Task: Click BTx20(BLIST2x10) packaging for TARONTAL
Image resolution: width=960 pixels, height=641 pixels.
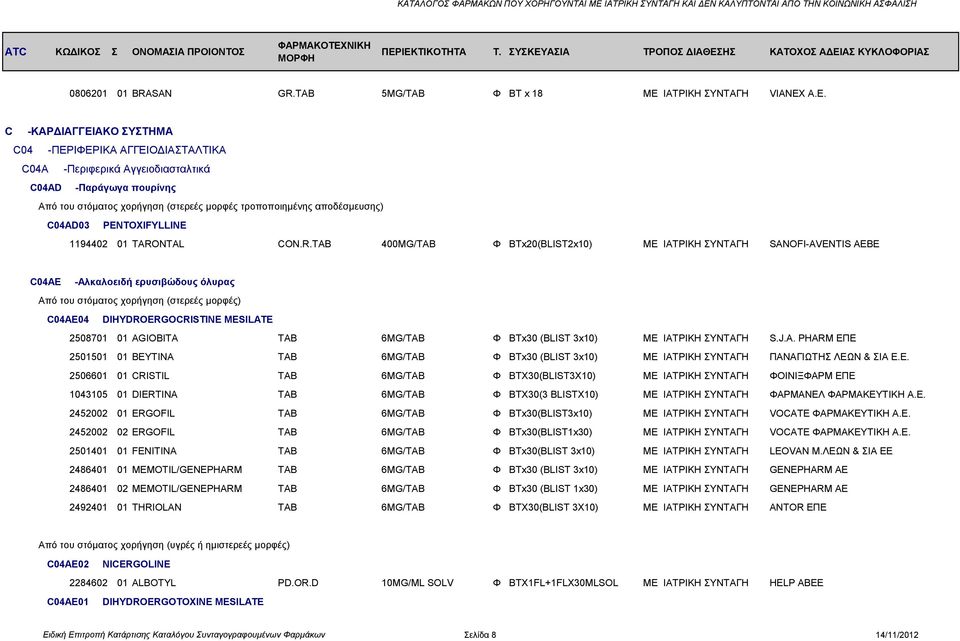Action: tap(550, 244)
